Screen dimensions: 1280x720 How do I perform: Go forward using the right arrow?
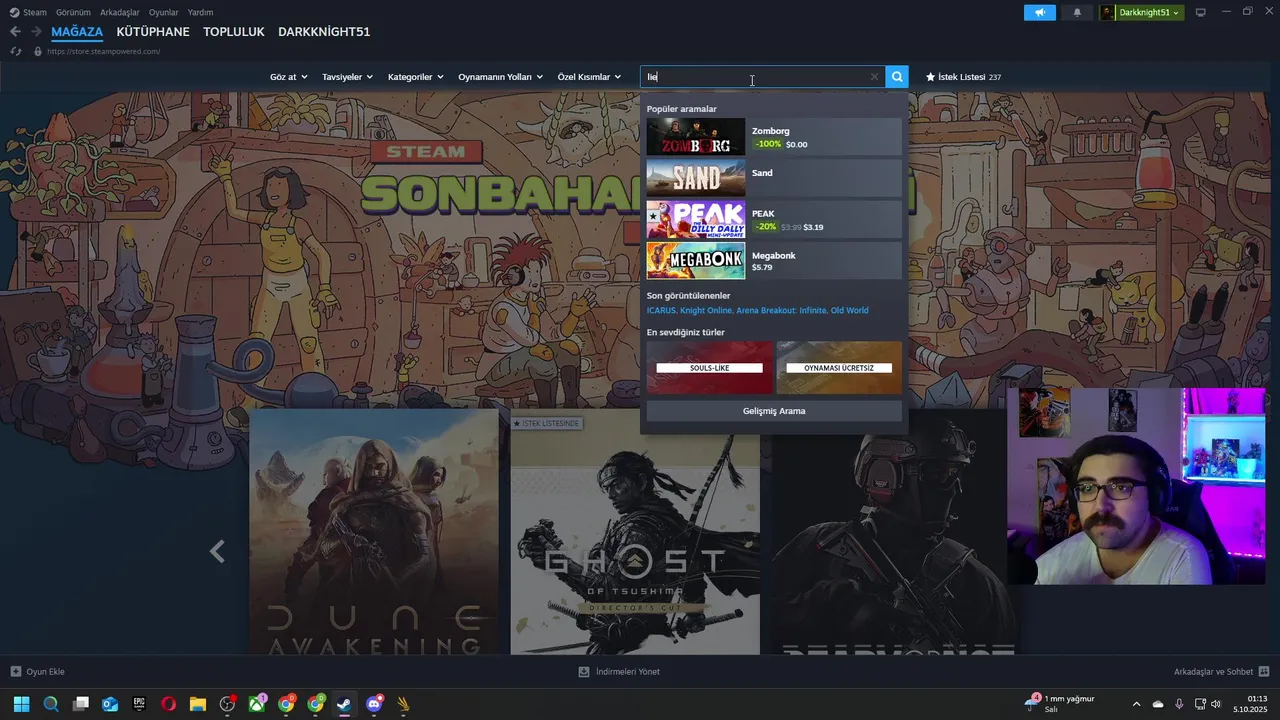[36, 32]
